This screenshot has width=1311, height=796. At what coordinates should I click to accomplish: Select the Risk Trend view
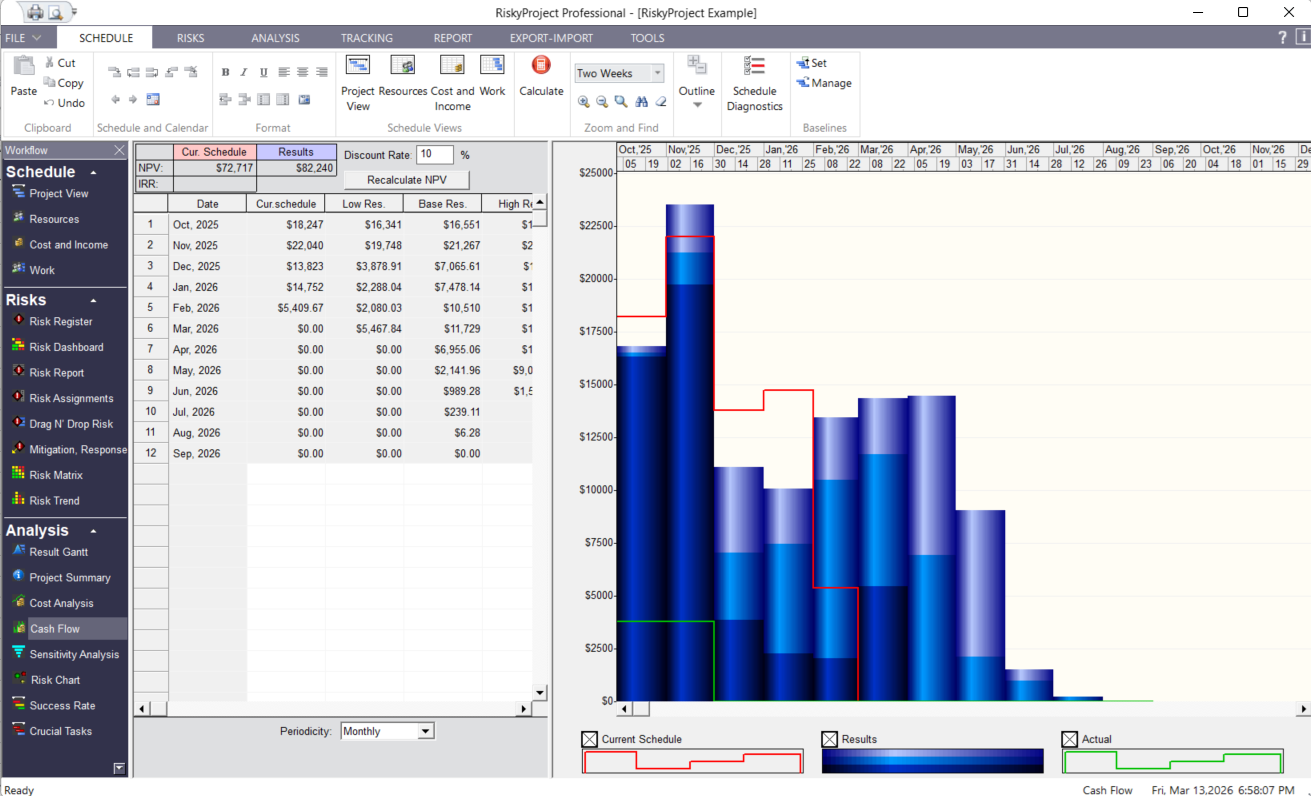click(x=54, y=500)
